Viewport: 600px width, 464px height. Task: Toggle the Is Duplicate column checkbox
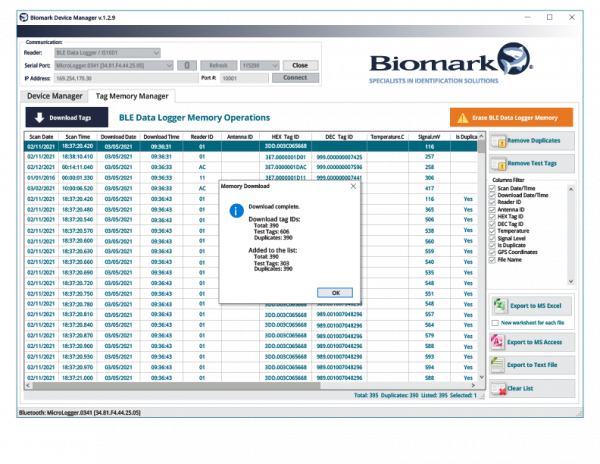(x=492, y=245)
